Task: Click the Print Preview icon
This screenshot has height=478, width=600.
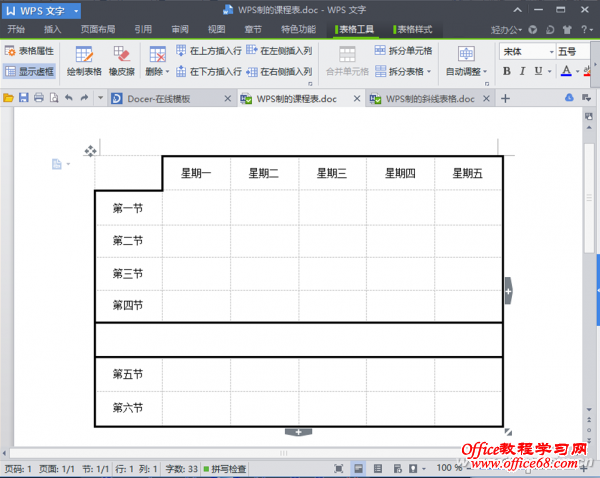Action: pyautogui.click(x=54, y=98)
